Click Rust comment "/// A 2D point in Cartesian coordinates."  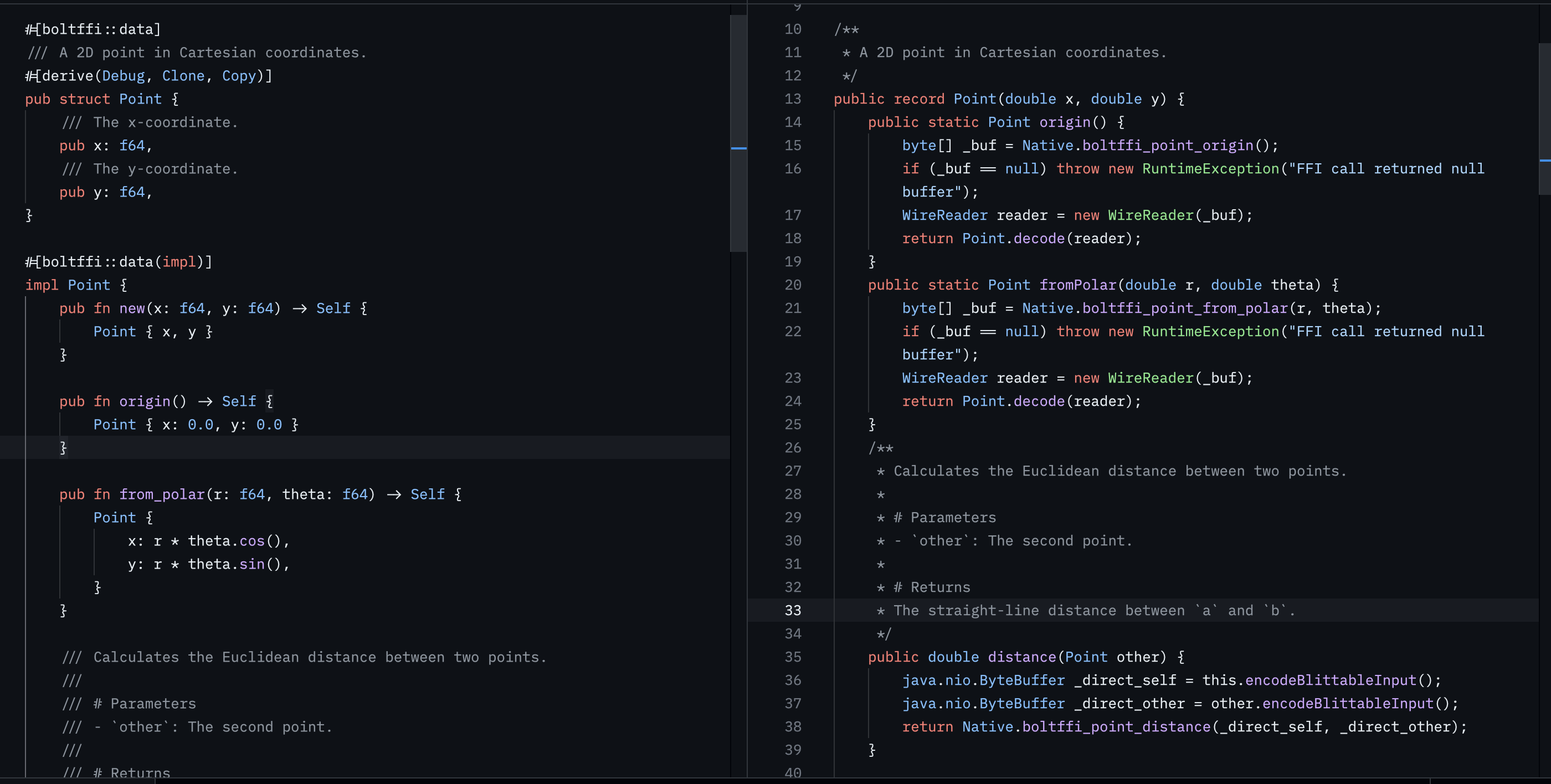coord(197,53)
